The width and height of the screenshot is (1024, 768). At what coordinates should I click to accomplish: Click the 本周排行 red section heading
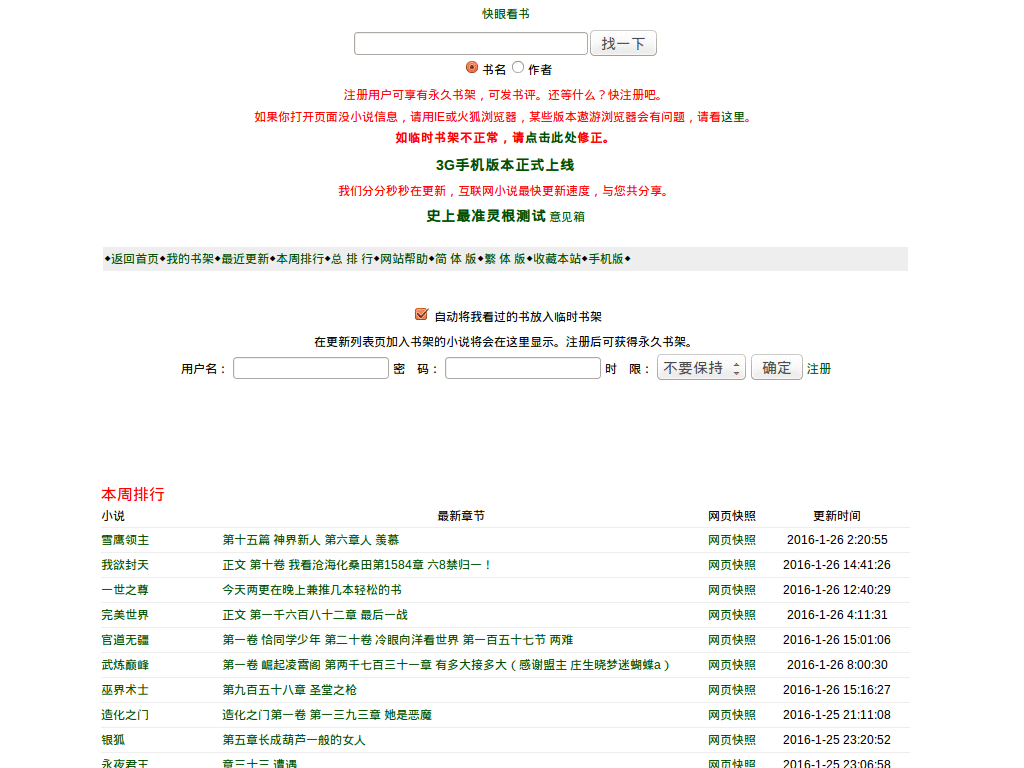133,494
